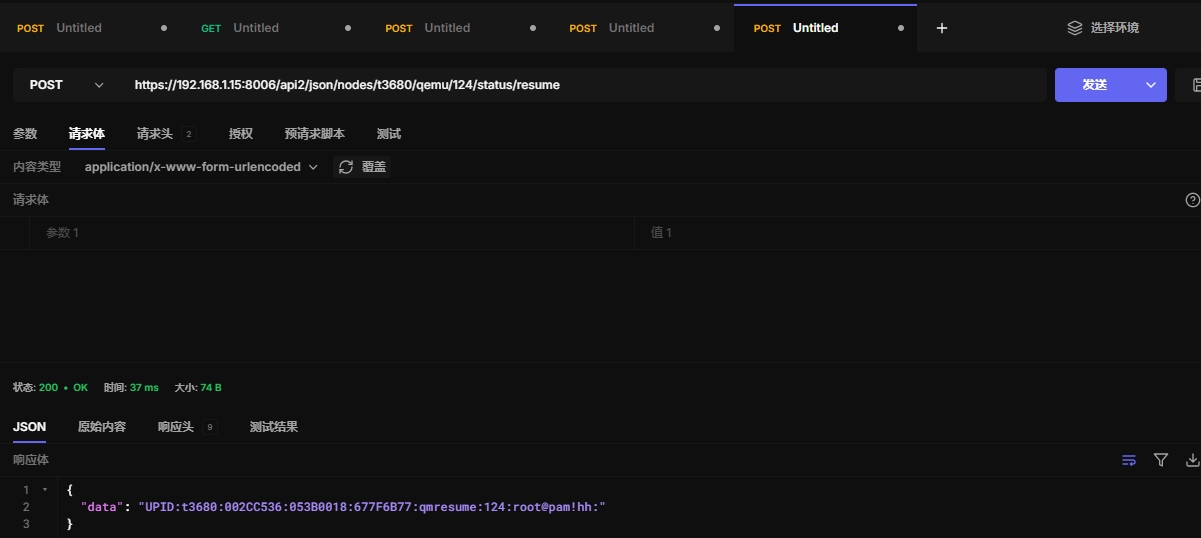Toggle word wrap in response body
This screenshot has height=538, width=1201.
pos(1129,460)
